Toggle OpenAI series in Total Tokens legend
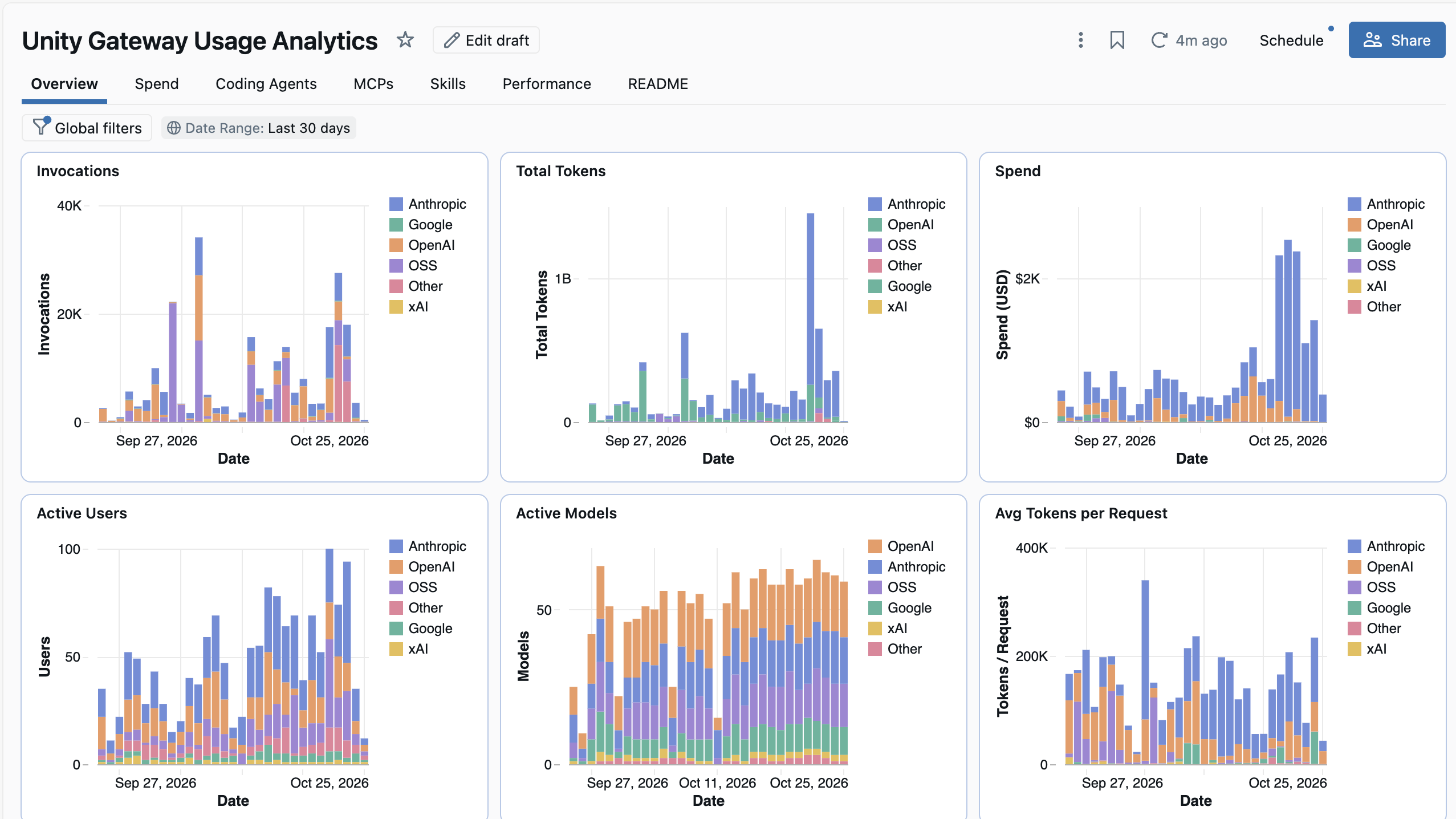This screenshot has width=1456, height=819. pyautogui.click(x=901, y=225)
